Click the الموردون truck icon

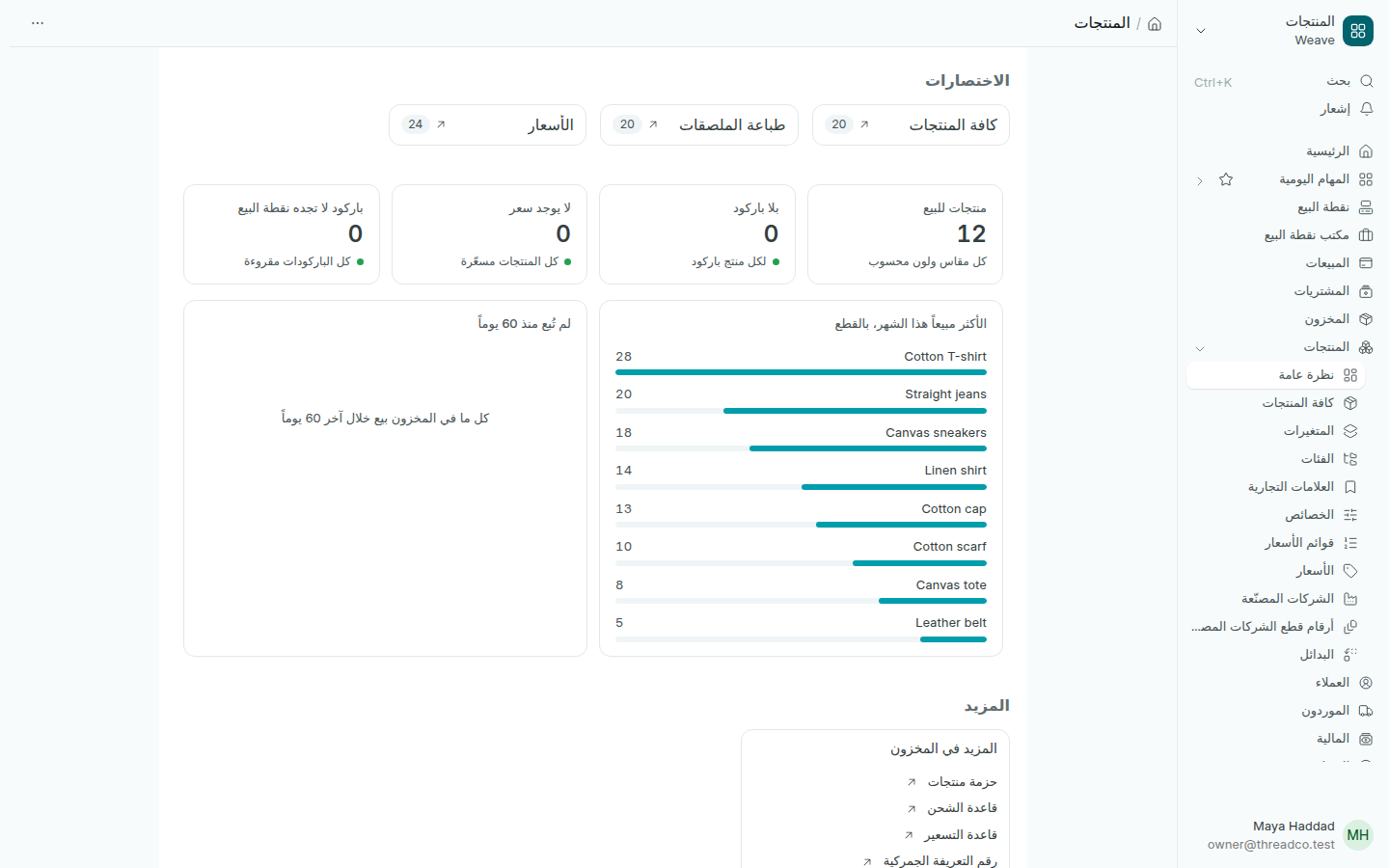tap(1366, 711)
